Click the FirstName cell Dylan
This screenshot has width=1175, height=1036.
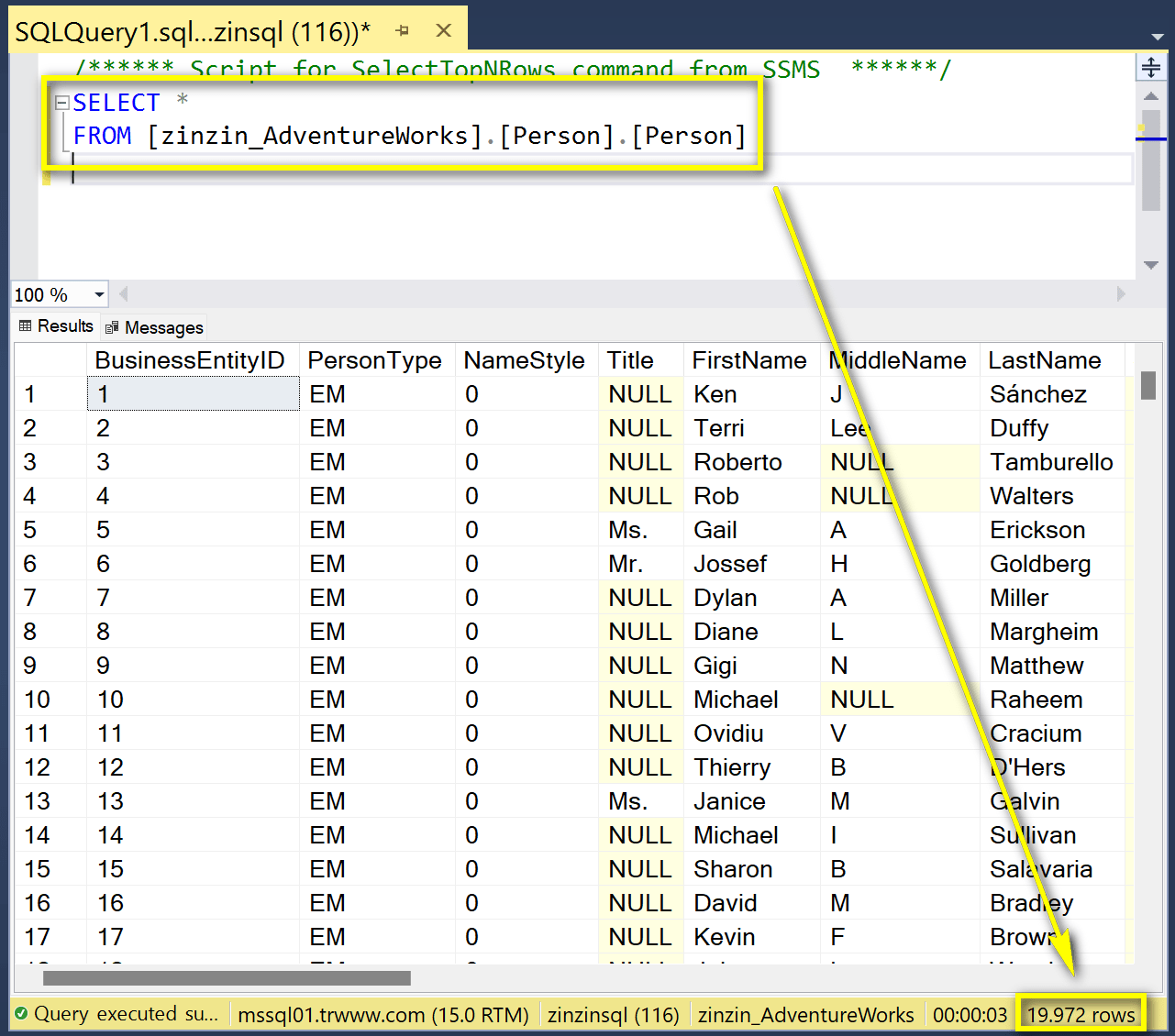click(x=752, y=598)
